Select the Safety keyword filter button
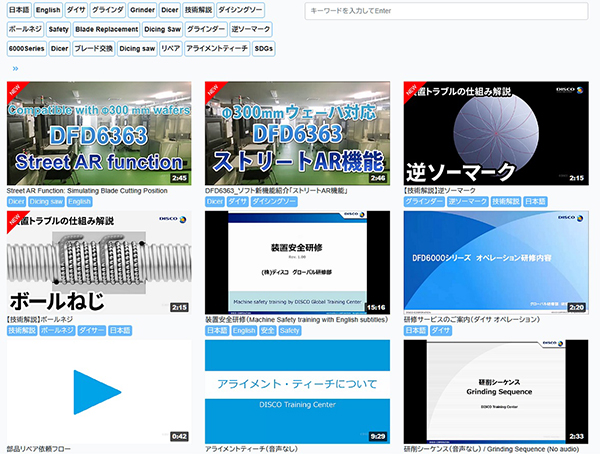 pos(59,29)
